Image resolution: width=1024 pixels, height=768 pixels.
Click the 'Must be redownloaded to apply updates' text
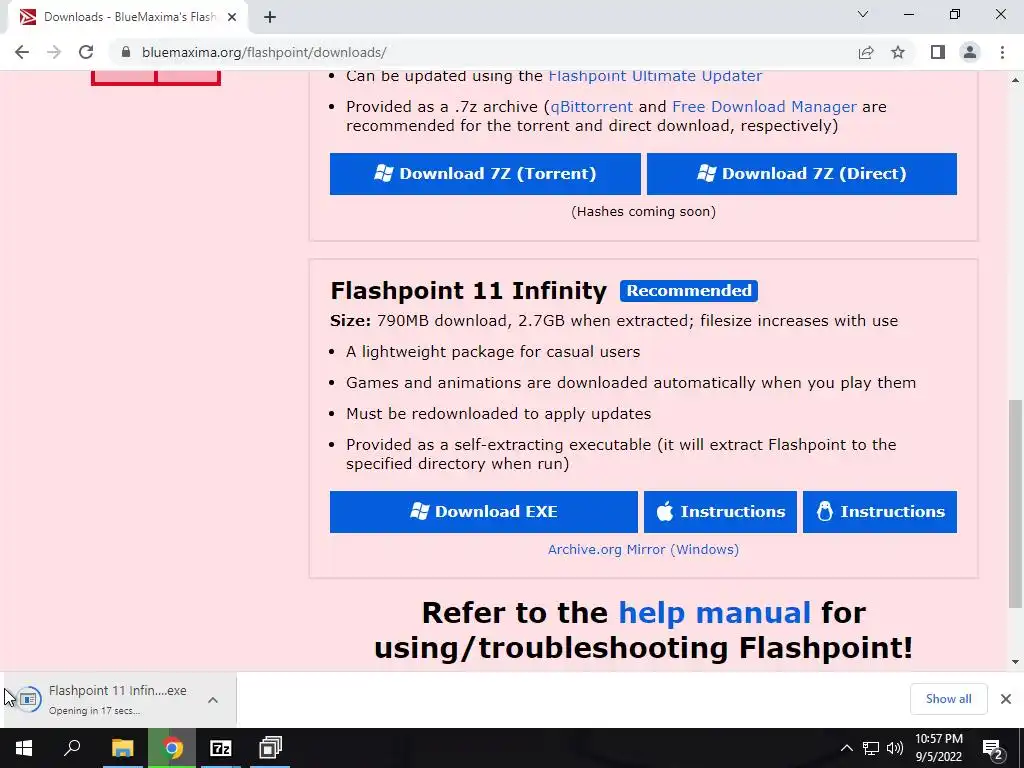(498, 414)
